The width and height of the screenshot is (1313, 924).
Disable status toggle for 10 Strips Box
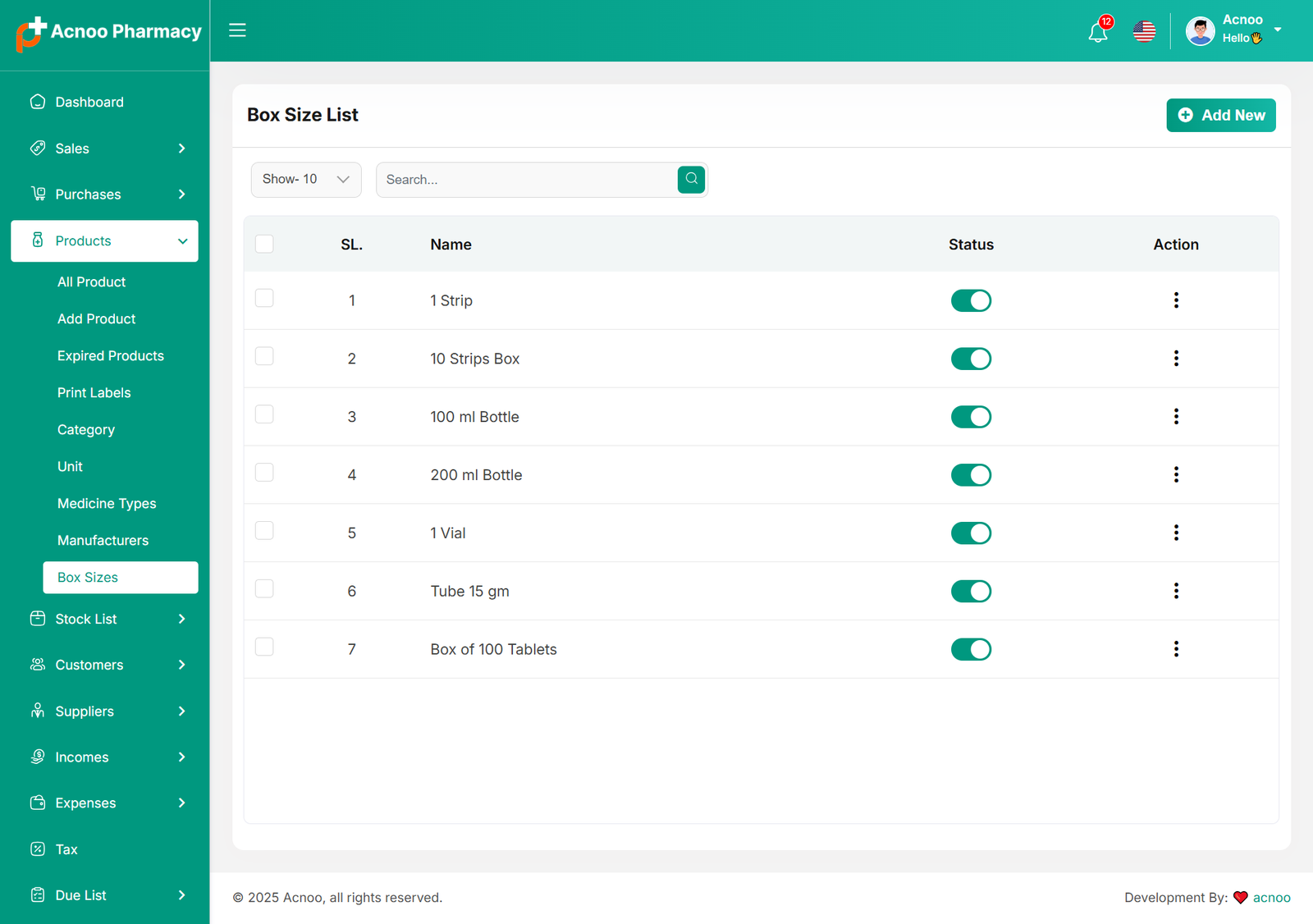[971, 359]
